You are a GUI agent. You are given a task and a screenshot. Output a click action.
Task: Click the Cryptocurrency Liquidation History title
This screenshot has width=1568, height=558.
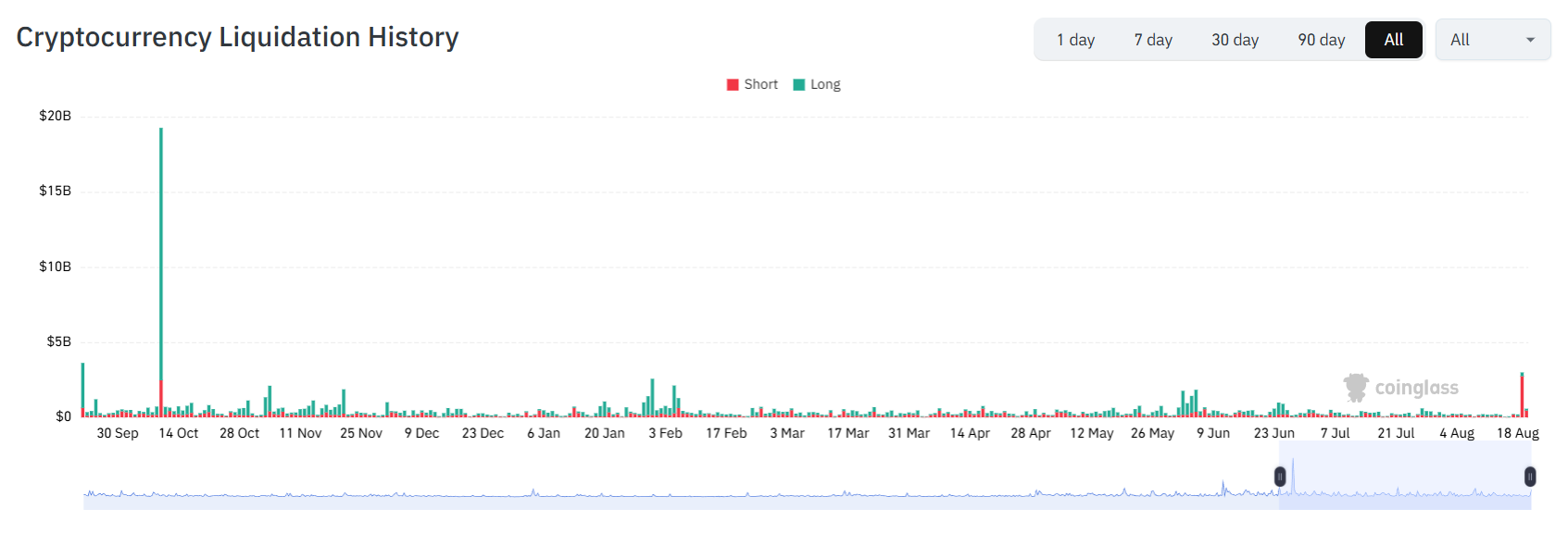point(237,37)
